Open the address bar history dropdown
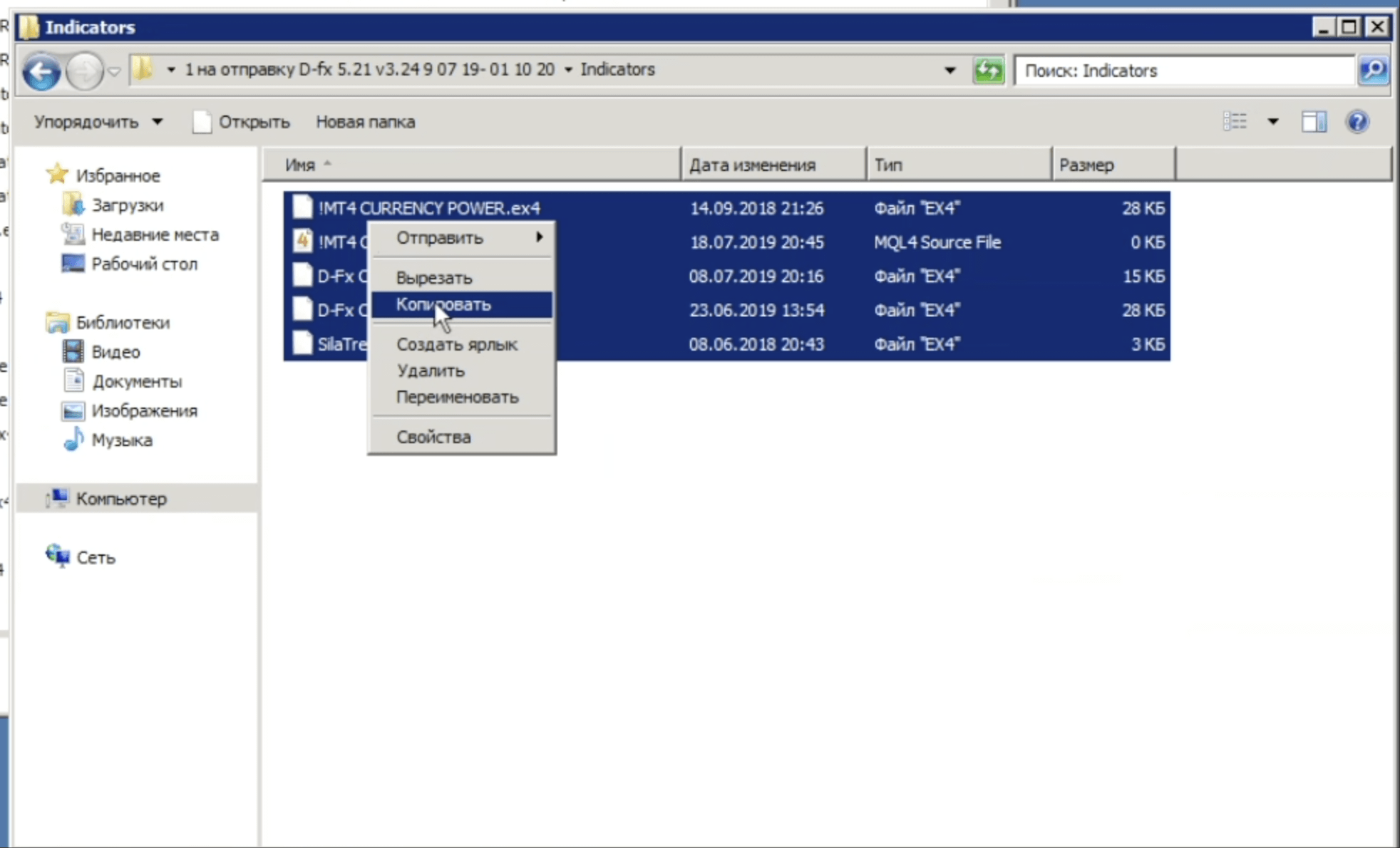1400x848 pixels. pyautogui.click(x=949, y=71)
